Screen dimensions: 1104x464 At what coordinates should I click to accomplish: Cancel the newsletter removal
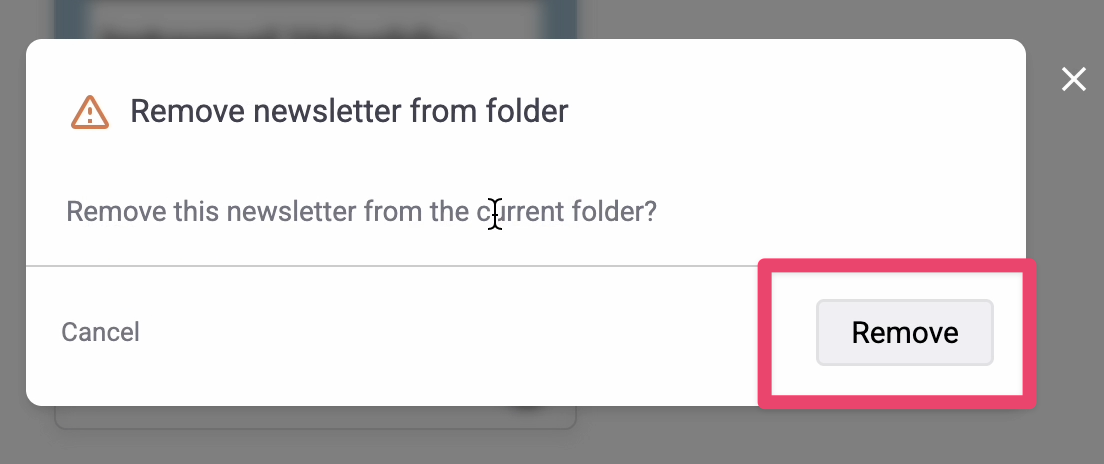point(101,332)
